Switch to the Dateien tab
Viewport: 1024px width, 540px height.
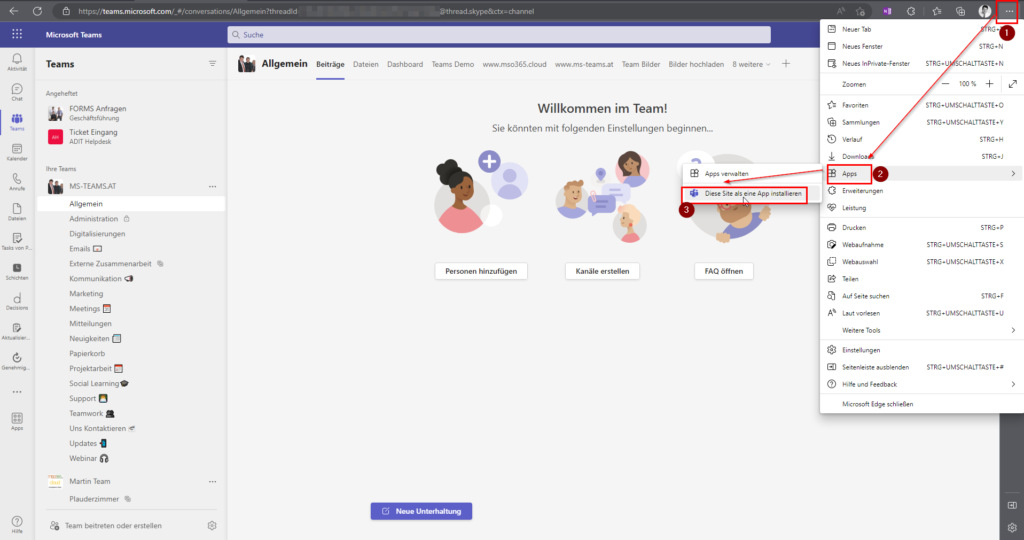(366, 64)
